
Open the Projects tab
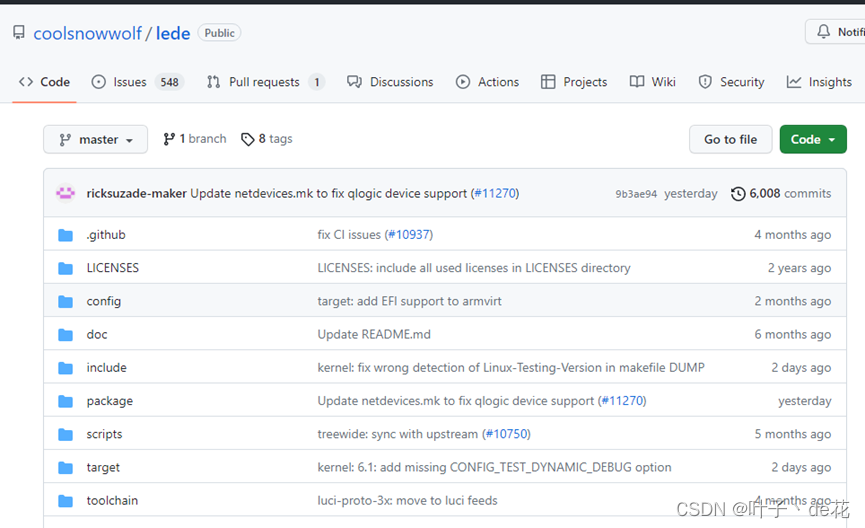click(574, 82)
